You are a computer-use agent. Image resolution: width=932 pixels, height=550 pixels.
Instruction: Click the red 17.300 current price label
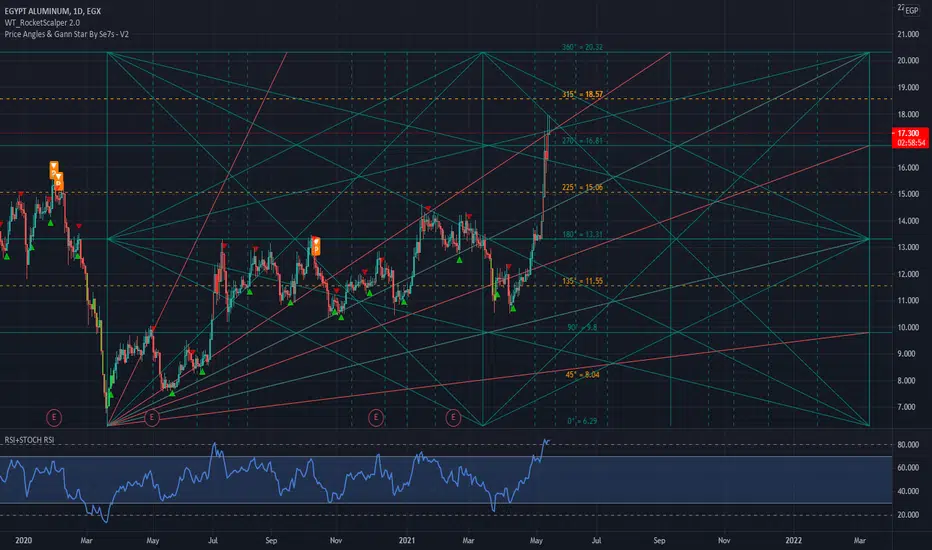[909, 133]
